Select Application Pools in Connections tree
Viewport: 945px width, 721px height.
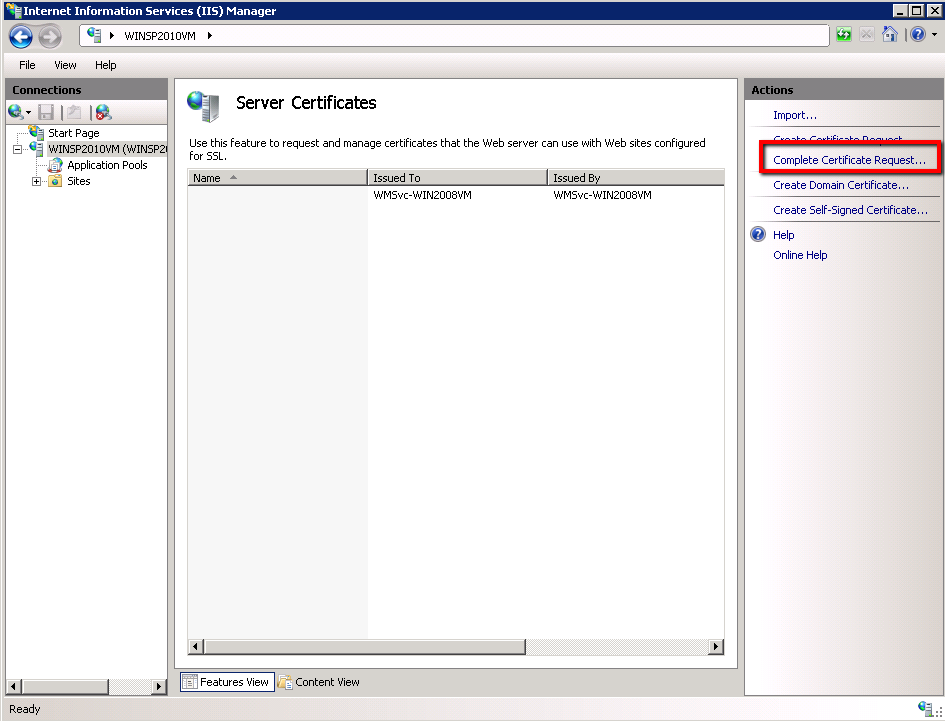[107, 165]
